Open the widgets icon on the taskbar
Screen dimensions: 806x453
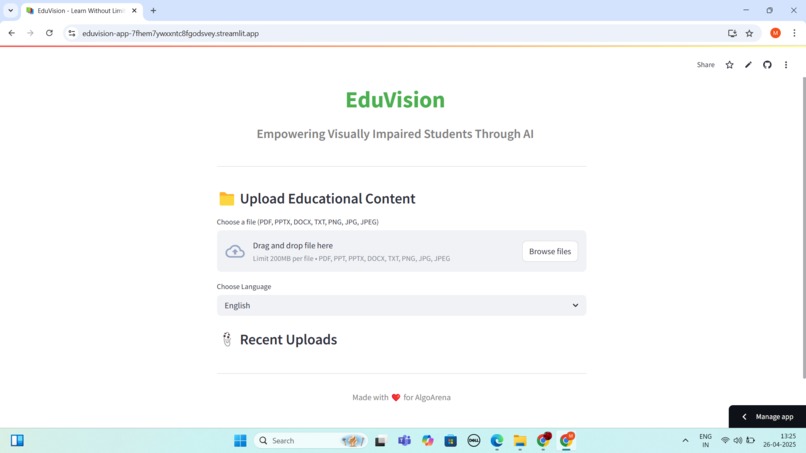pos(17,441)
